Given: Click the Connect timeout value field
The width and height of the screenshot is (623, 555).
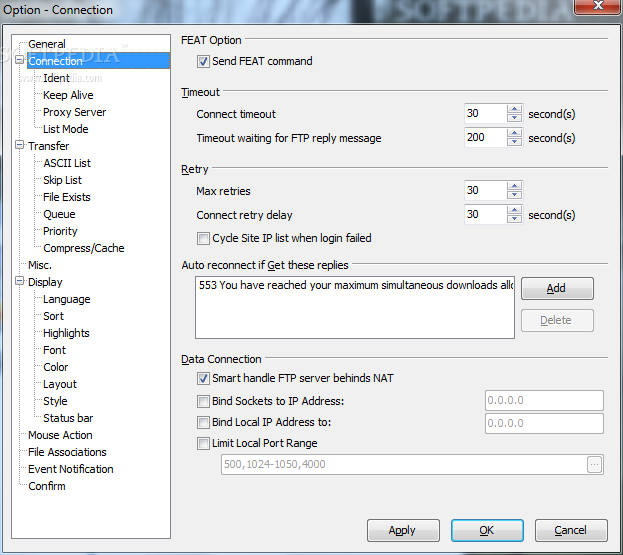Looking at the screenshot, I should coord(485,114).
